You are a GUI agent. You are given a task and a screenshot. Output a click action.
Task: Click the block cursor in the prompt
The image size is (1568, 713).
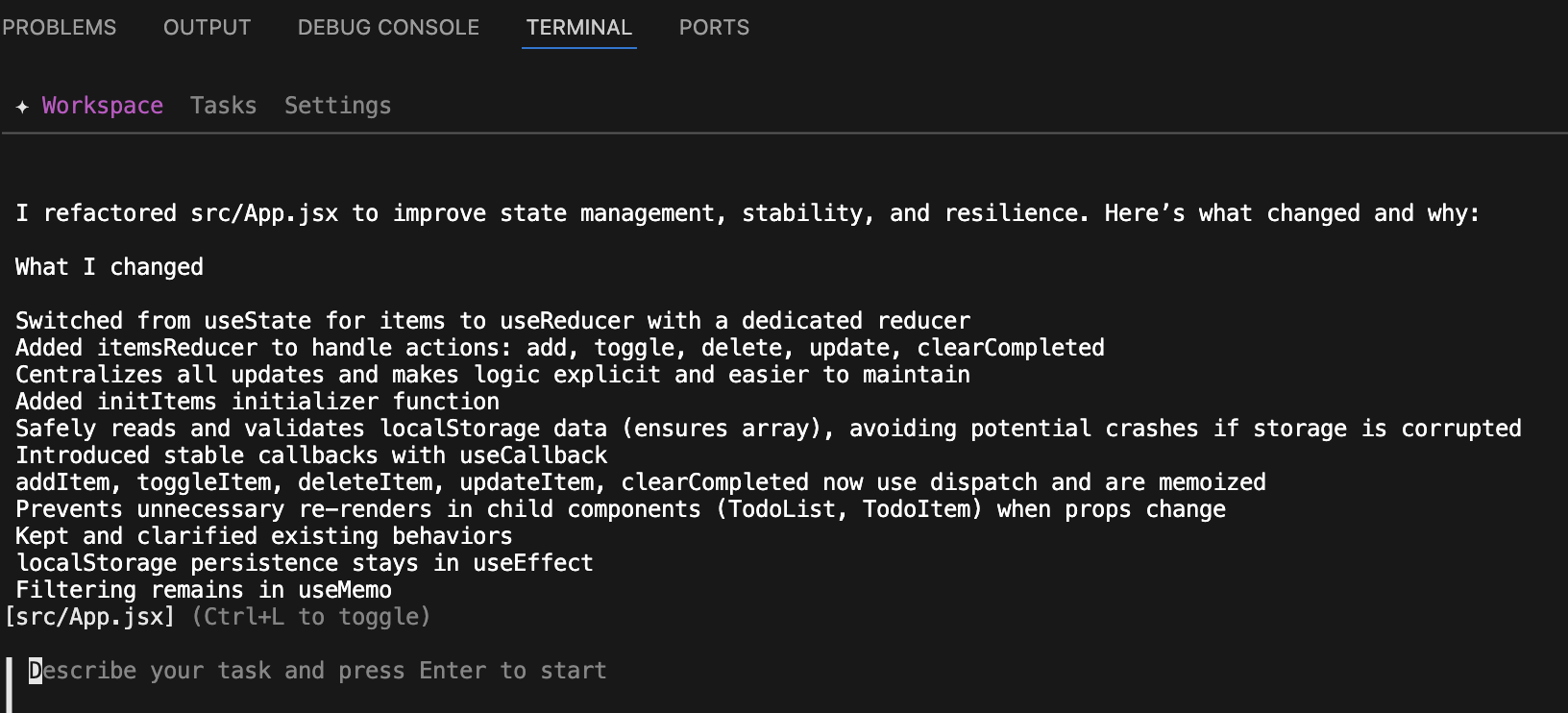tap(36, 671)
